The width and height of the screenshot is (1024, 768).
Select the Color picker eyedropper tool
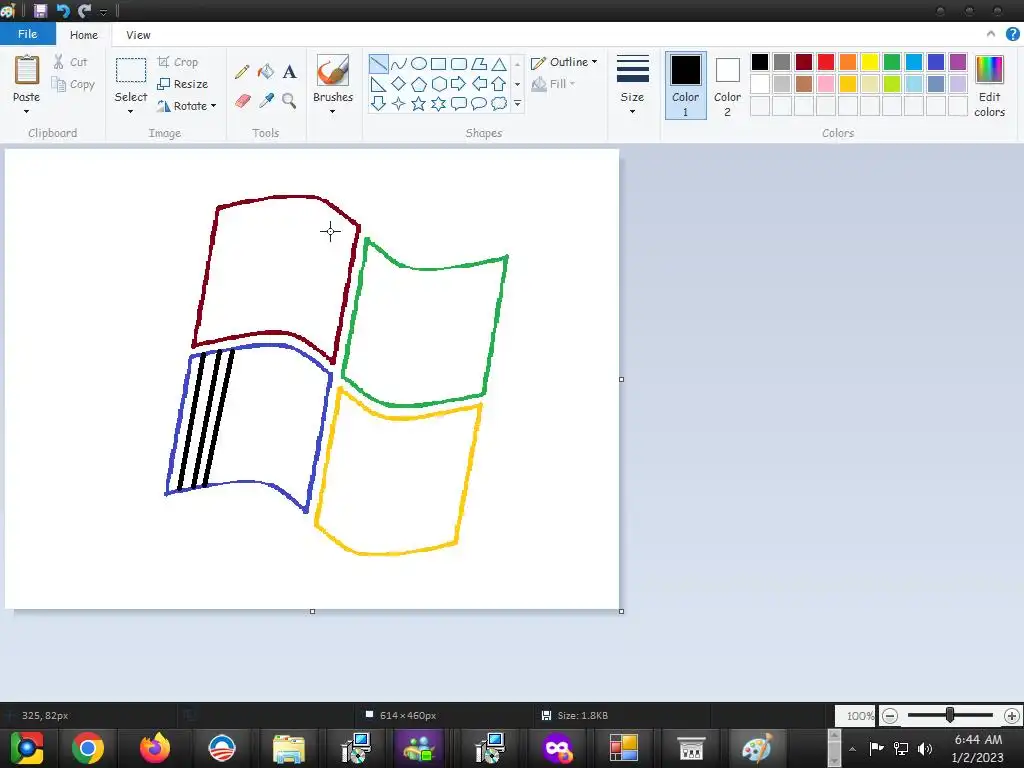[266, 101]
